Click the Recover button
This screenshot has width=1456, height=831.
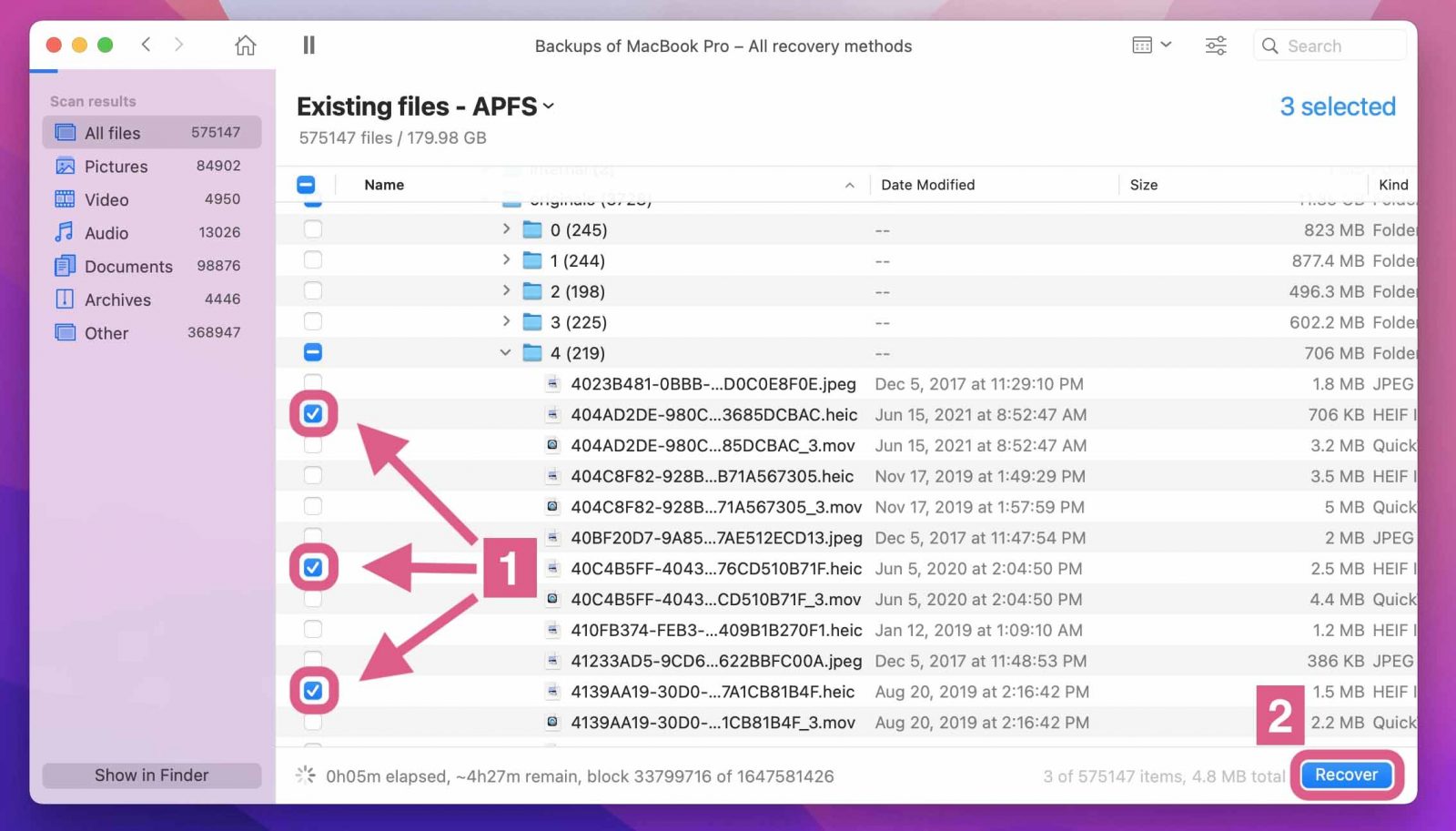pyautogui.click(x=1346, y=775)
